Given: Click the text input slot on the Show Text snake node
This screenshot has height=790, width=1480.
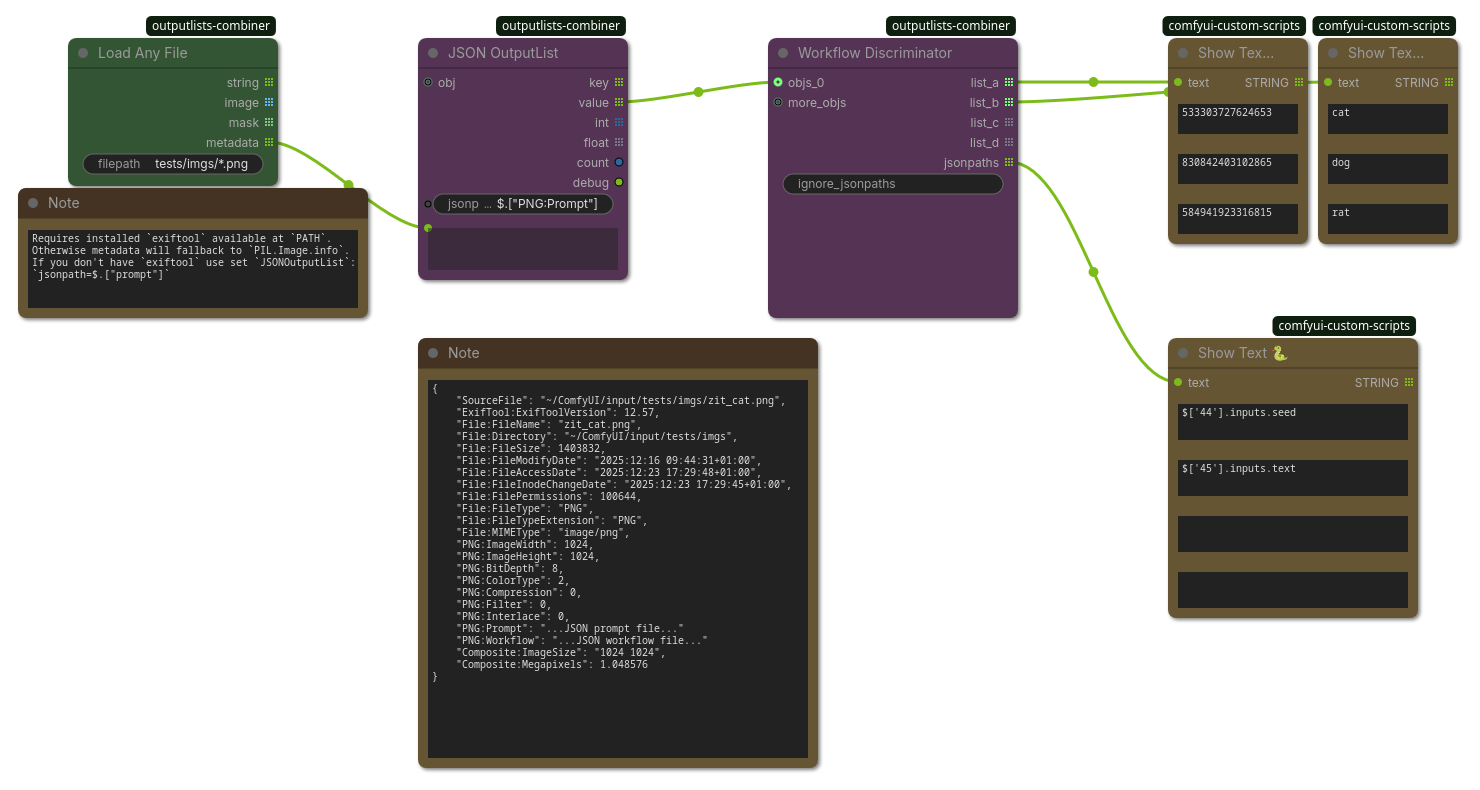Looking at the screenshot, I should pos(1178,383).
